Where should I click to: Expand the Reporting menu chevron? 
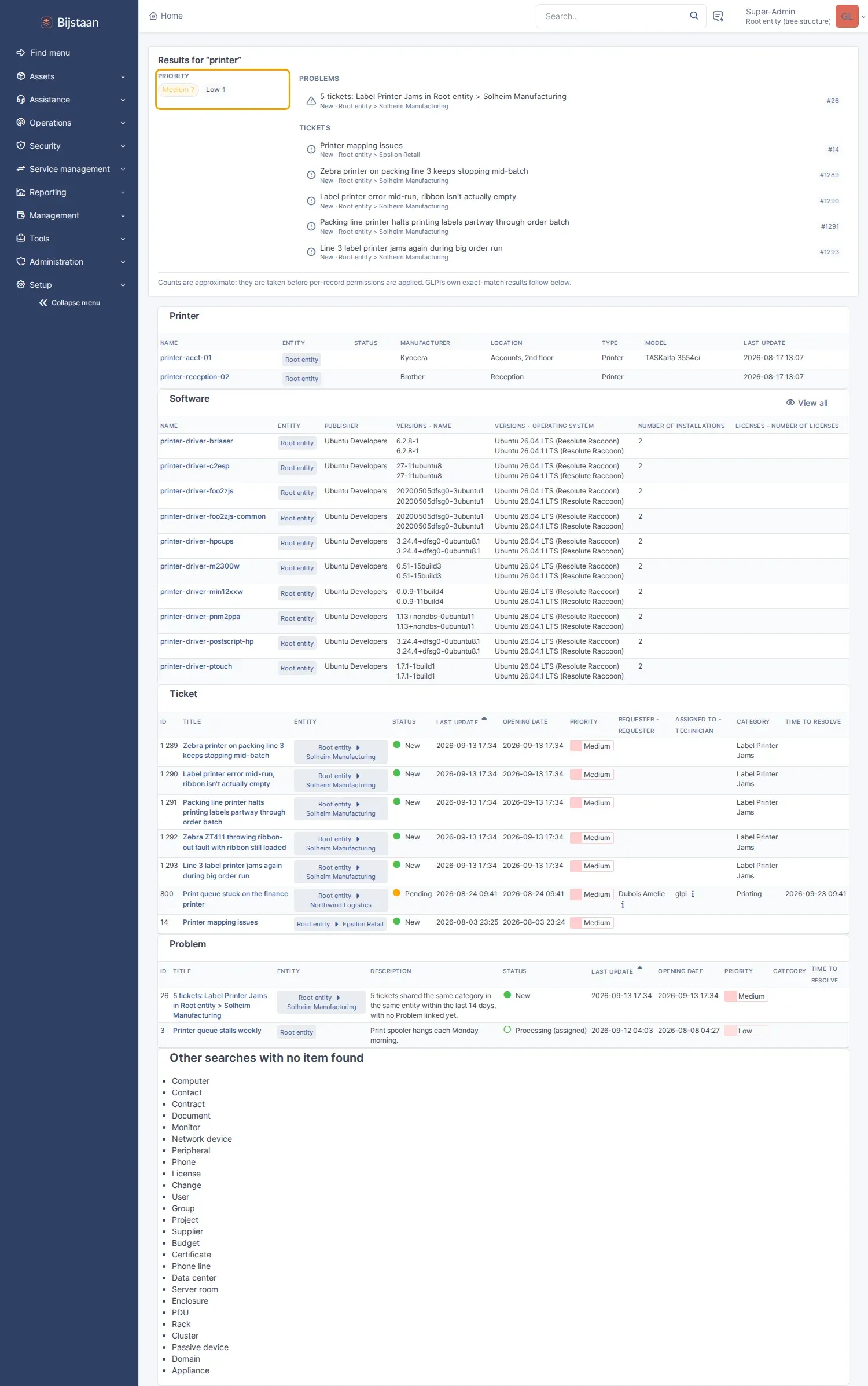123,192
